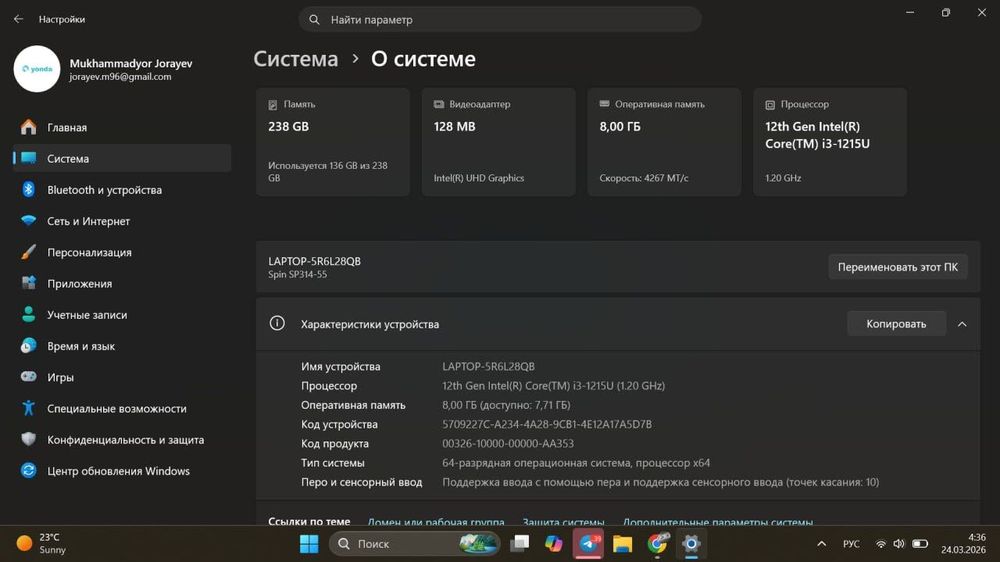Click product code 00326-10000-00000-AA353
The width and height of the screenshot is (1000, 562).
[x=508, y=443]
